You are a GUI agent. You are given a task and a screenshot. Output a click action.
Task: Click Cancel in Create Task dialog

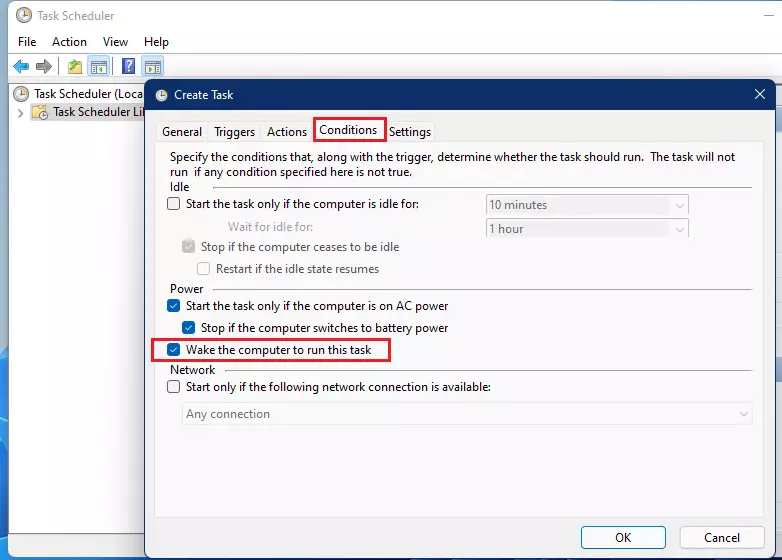coord(722,538)
